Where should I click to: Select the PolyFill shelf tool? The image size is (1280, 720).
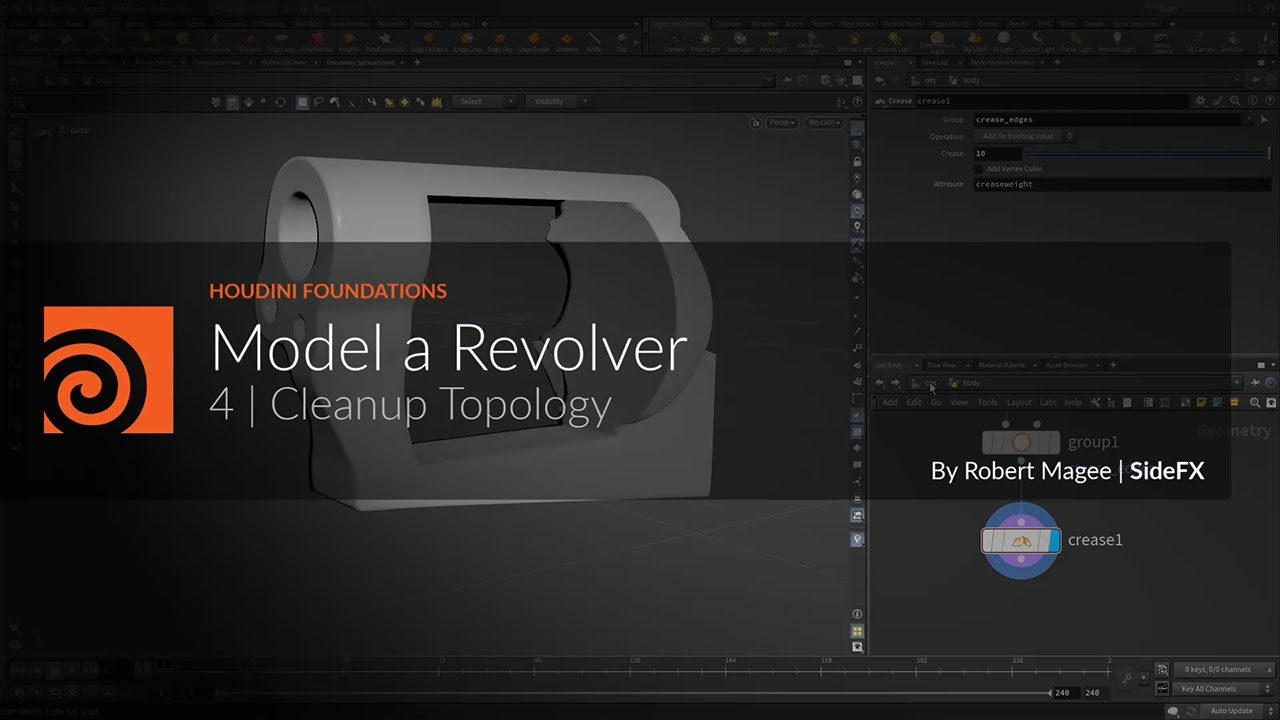[349, 41]
